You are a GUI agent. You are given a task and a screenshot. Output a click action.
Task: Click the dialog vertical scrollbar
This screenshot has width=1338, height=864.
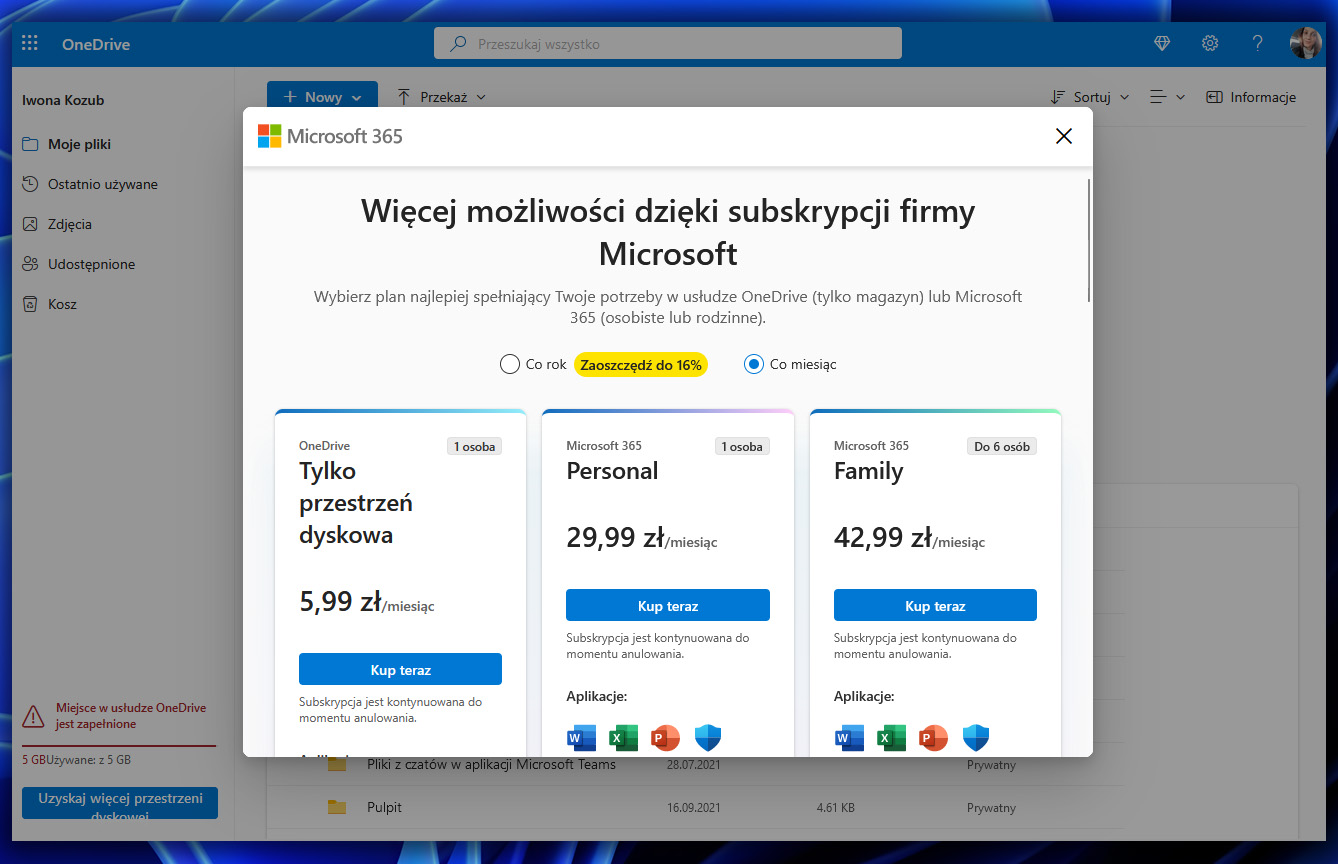point(1089,240)
